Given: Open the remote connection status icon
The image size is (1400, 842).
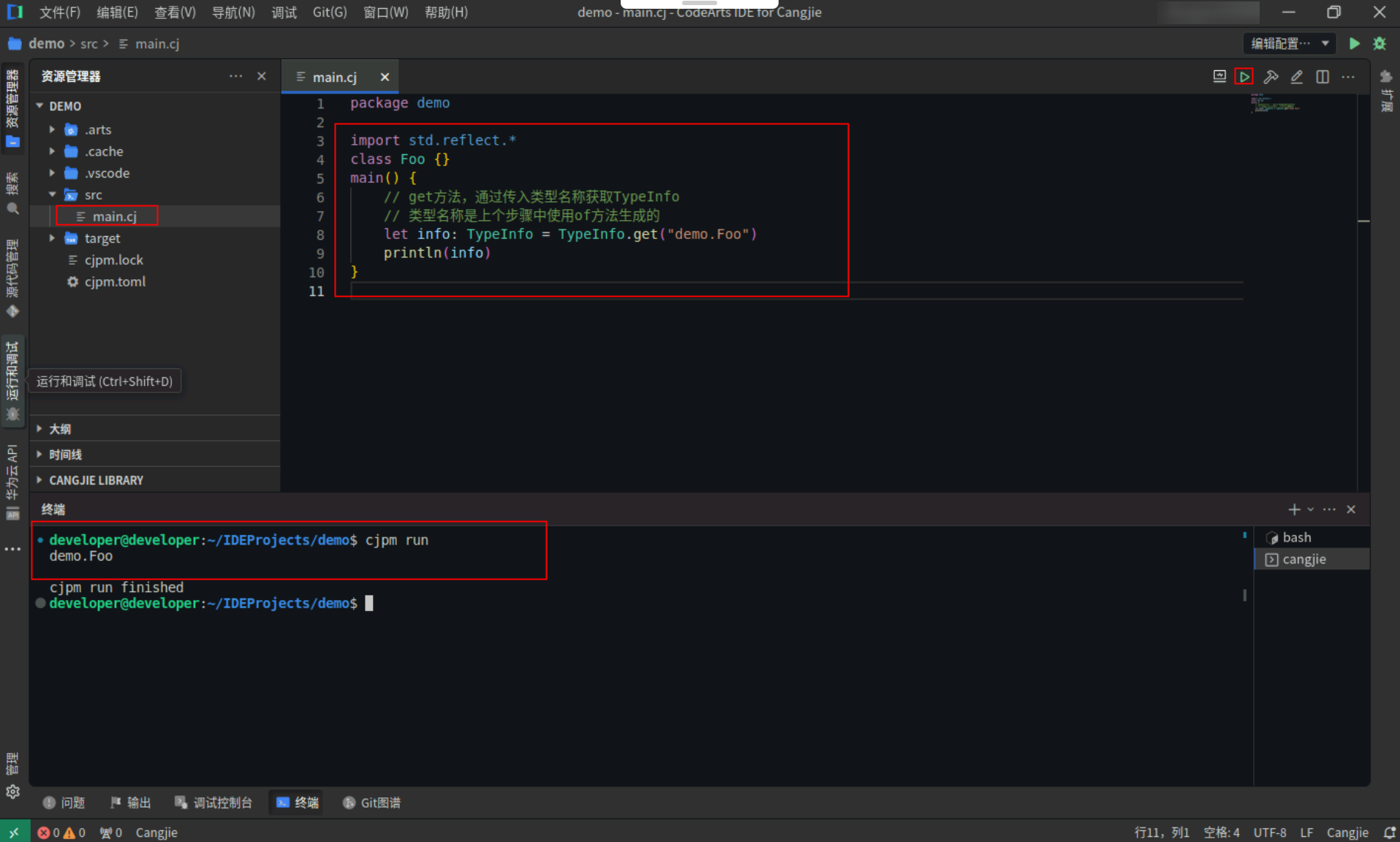Looking at the screenshot, I should tap(14, 832).
